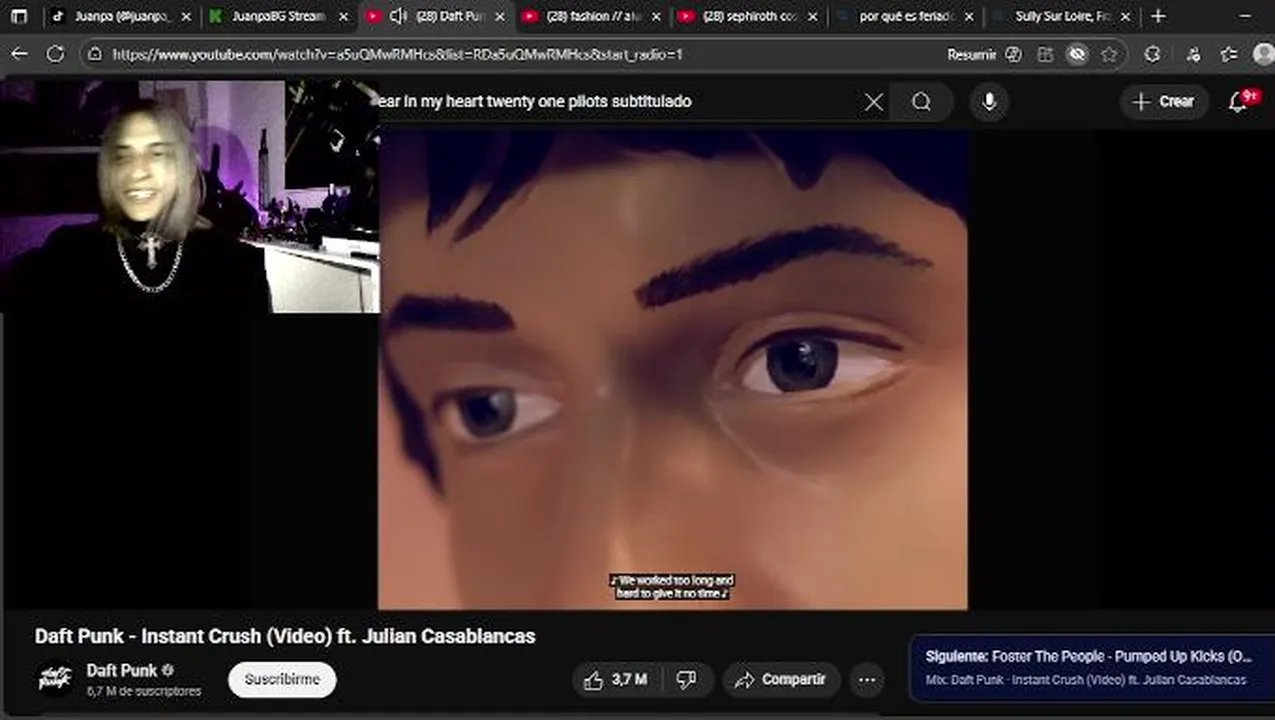This screenshot has width=1275, height=720.
Task: Open the tab actions menu icon
Action: pos(19,16)
